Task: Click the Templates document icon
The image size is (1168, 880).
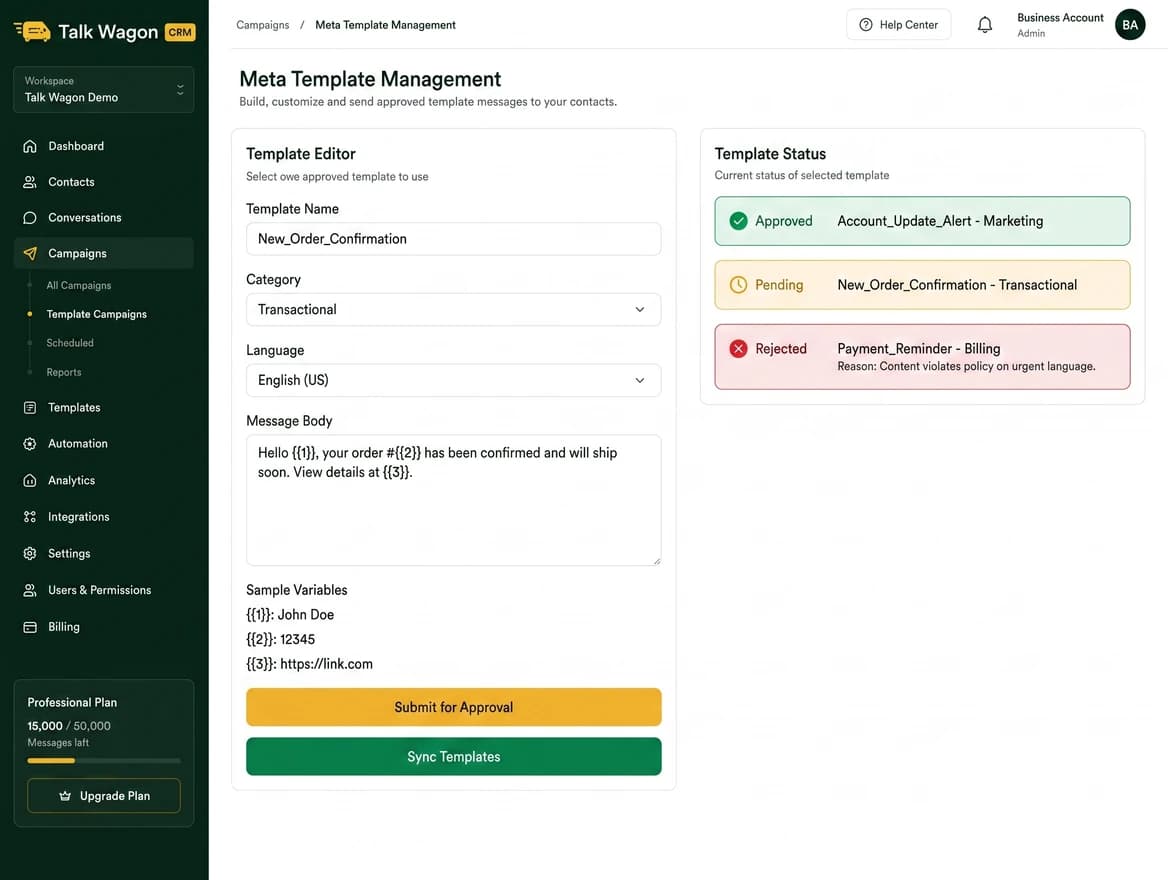Action: 30,408
